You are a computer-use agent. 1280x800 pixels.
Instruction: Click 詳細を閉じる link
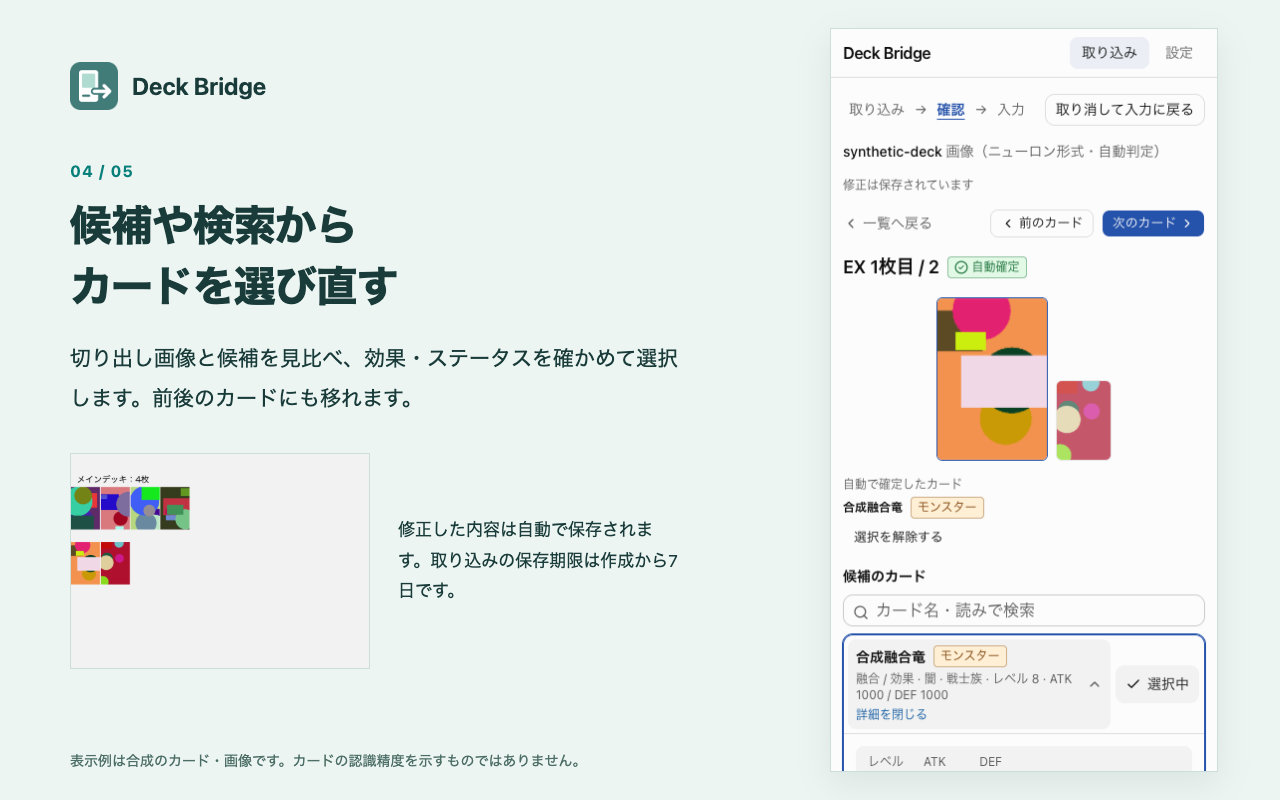[x=891, y=715]
